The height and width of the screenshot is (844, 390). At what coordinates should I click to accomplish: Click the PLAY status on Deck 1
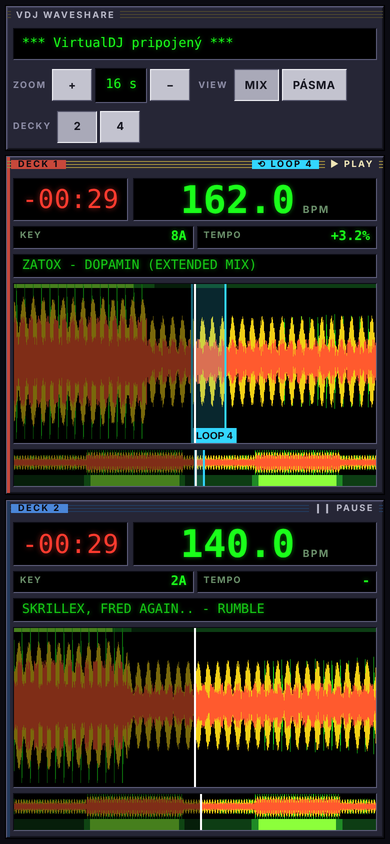(x=352, y=164)
